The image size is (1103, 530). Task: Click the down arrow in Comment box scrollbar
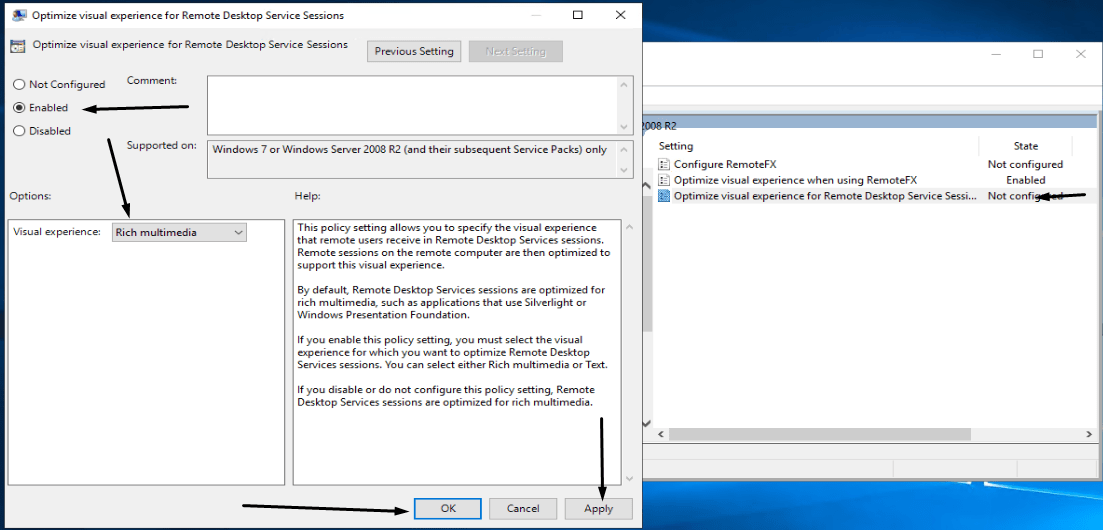[625, 127]
